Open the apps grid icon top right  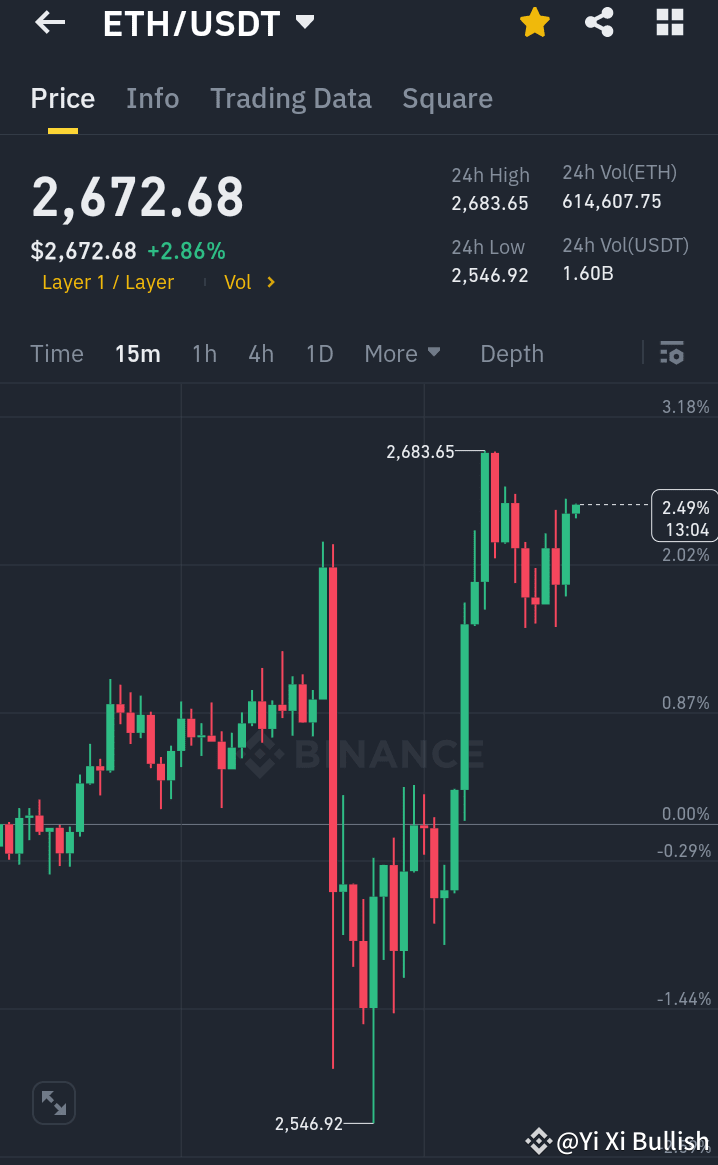669,22
